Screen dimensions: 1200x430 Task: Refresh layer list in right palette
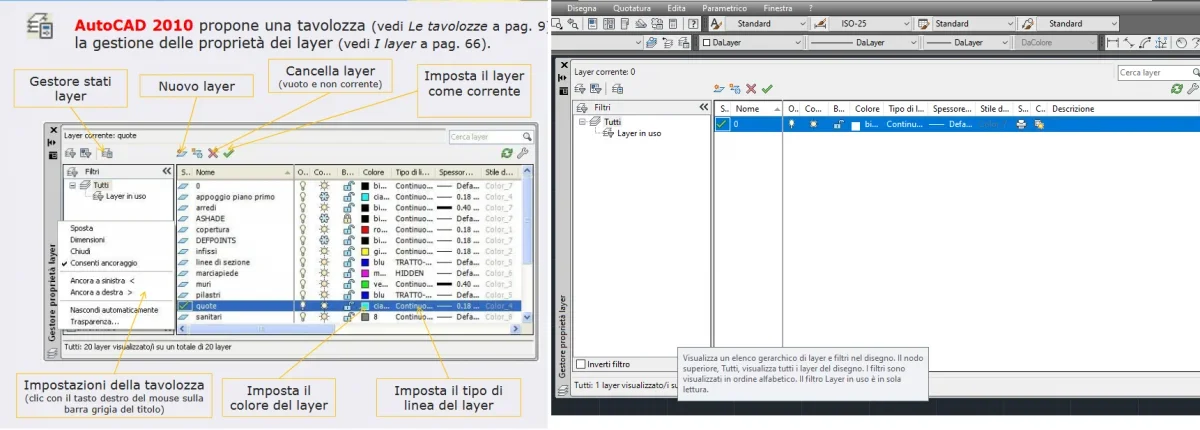pos(1177,89)
